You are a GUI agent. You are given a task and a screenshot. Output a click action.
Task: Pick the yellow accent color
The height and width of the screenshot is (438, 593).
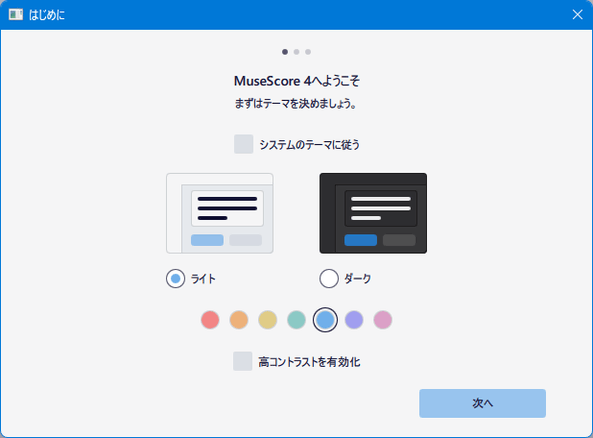pyautogui.click(x=268, y=320)
